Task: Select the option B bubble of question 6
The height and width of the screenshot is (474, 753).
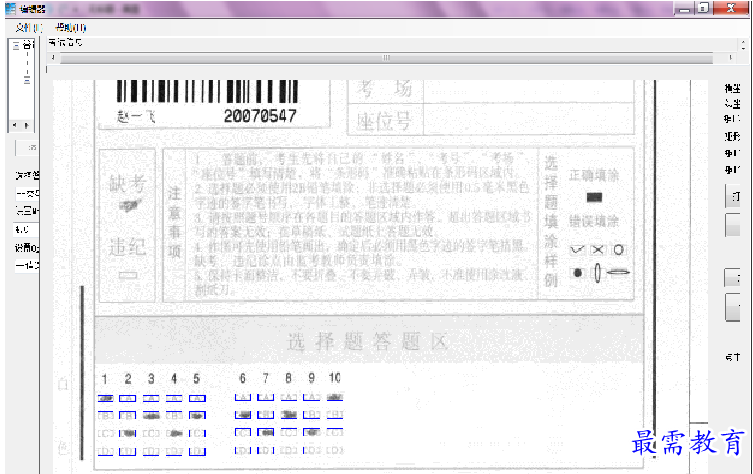Action: click(243, 414)
